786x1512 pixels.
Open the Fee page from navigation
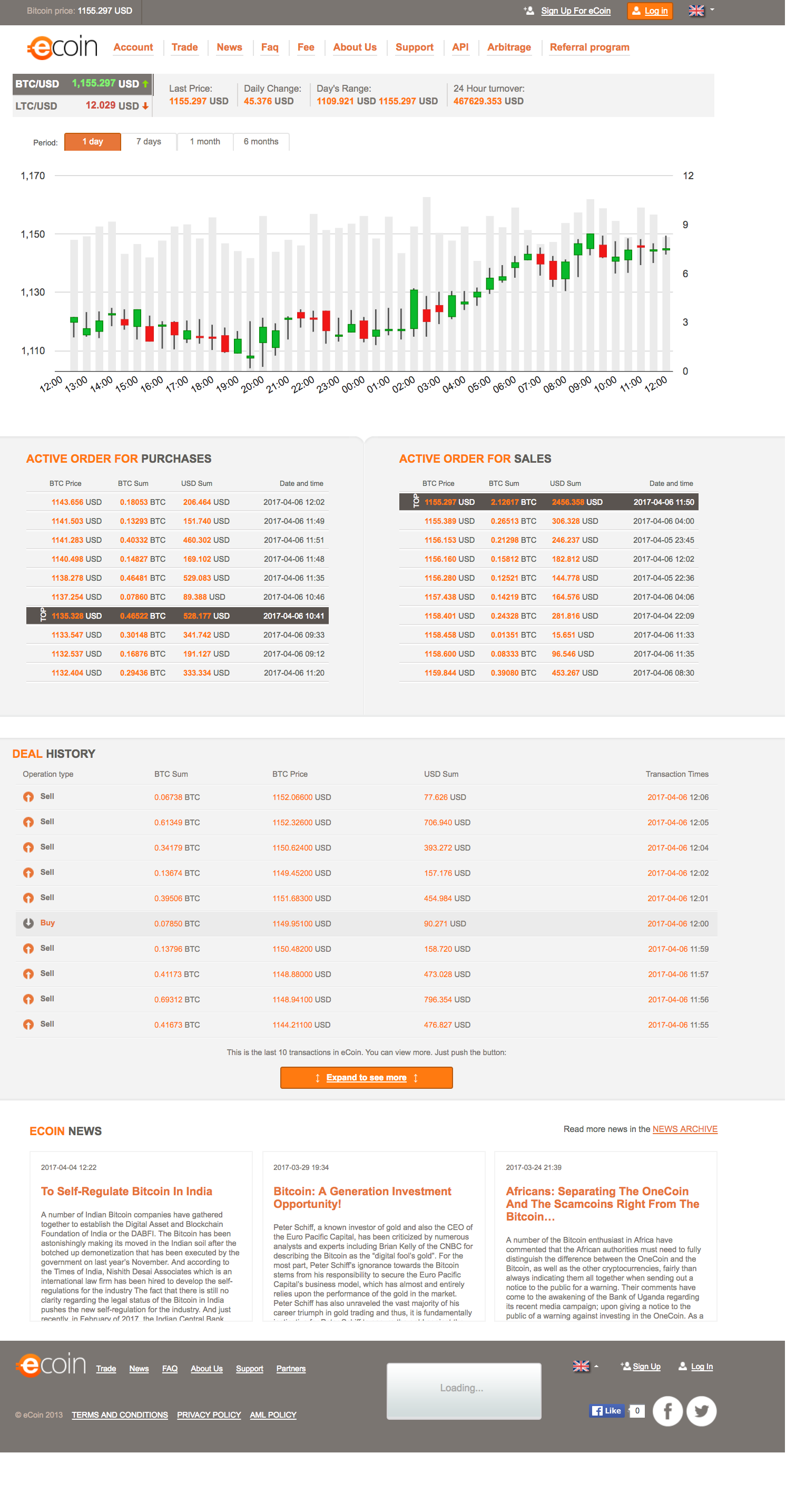pos(306,47)
